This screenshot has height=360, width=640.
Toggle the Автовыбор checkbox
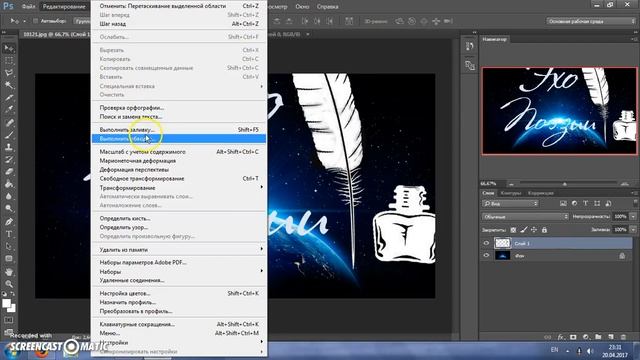(36, 21)
